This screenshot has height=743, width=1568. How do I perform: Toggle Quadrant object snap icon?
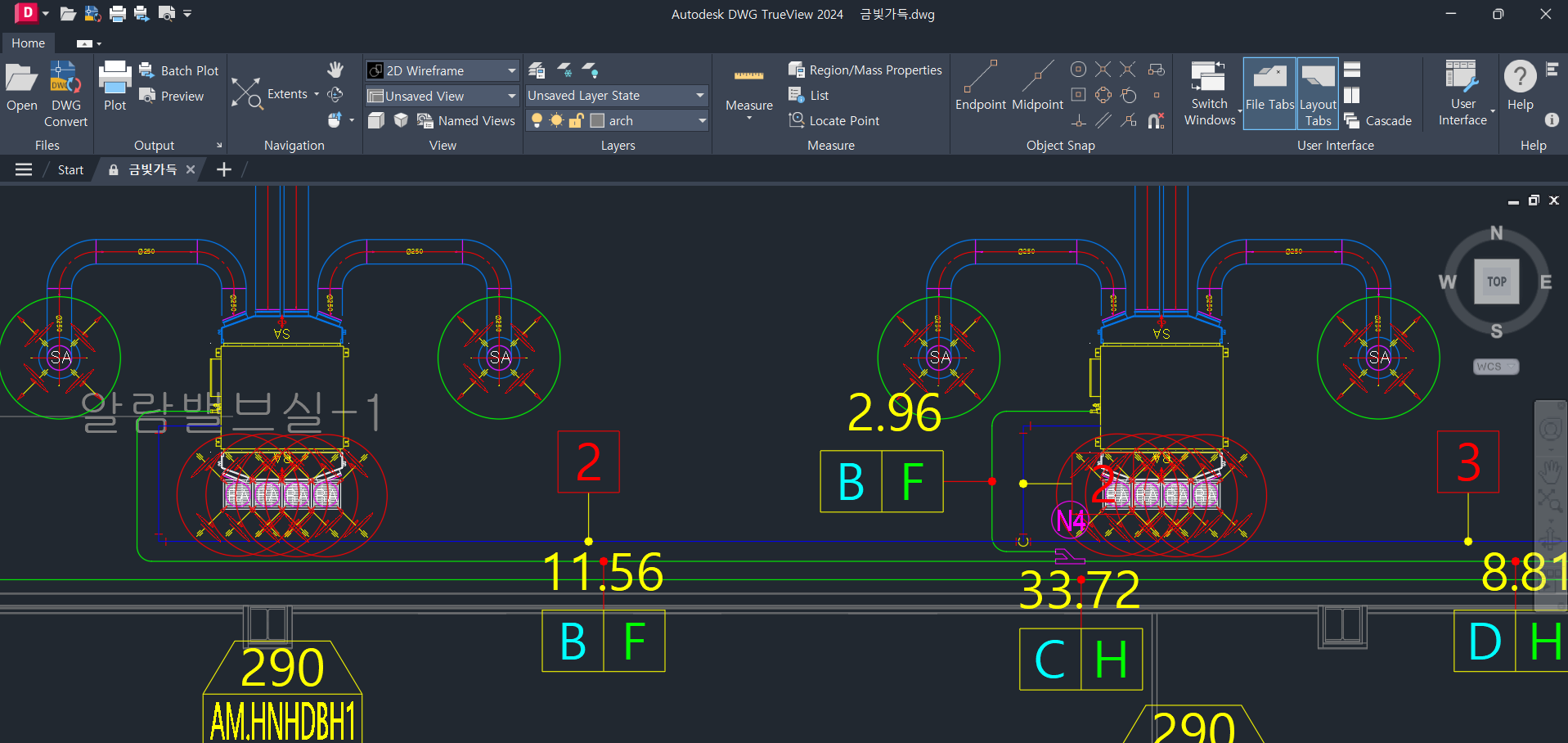[x=1103, y=95]
